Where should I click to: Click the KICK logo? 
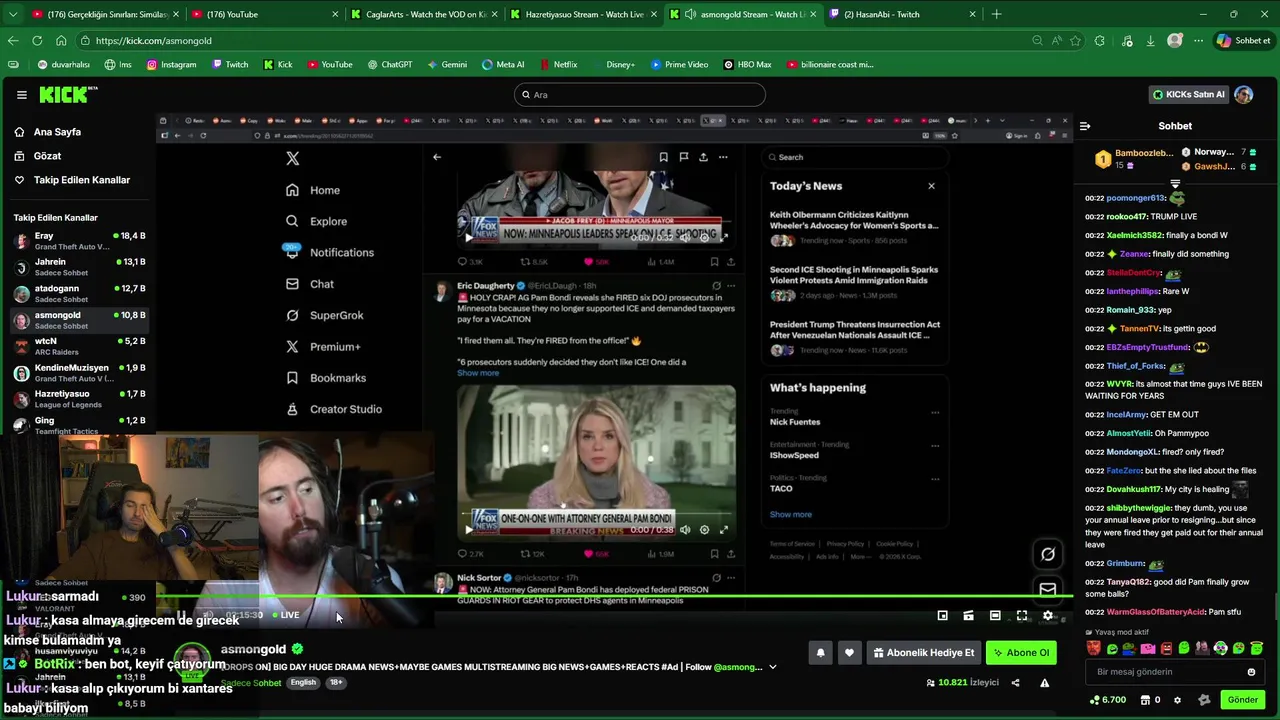tap(68, 95)
